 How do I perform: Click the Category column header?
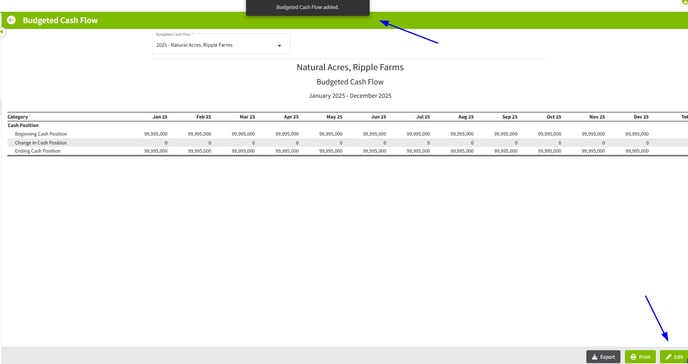pyautogui.click(x=18, y=117)
